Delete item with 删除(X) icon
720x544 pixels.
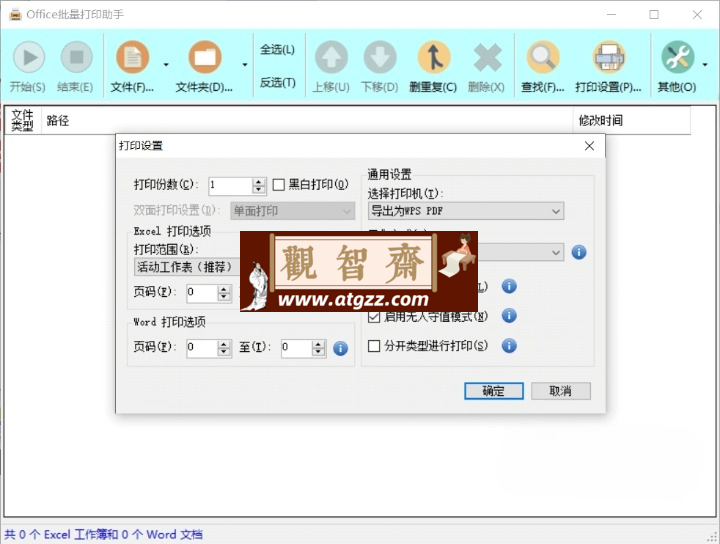[487, 57]
